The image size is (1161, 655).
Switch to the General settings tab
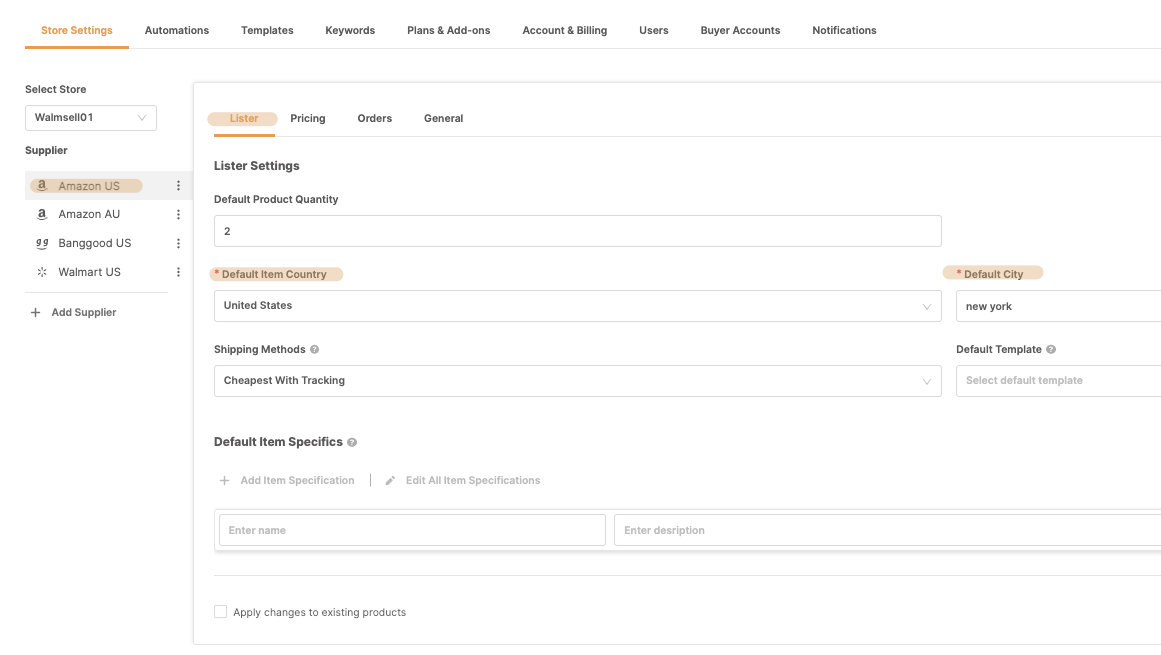point(444,118)
